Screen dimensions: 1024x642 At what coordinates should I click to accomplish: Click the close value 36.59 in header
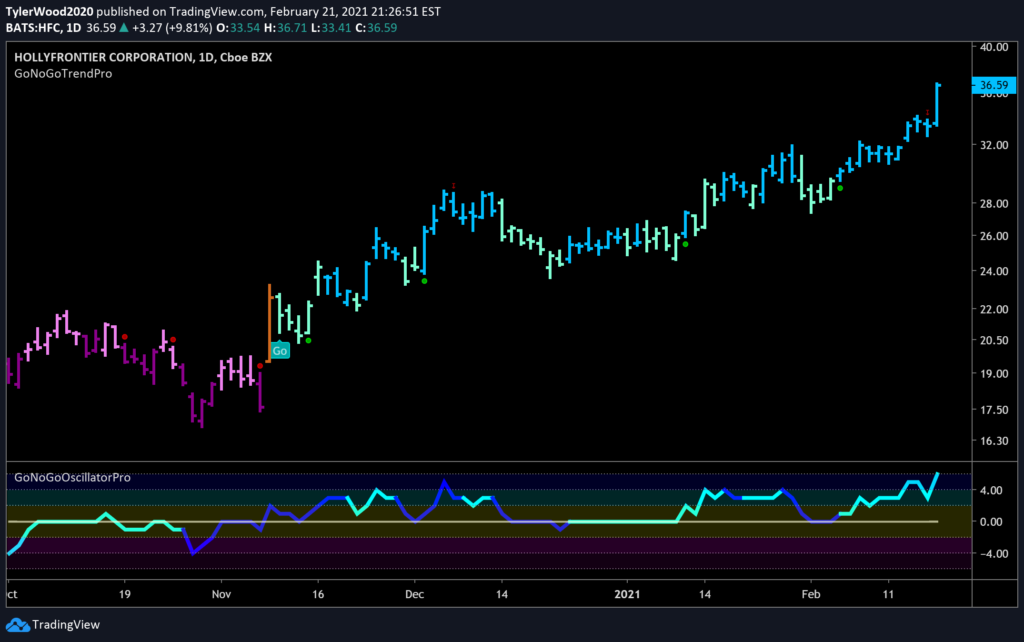382,28
